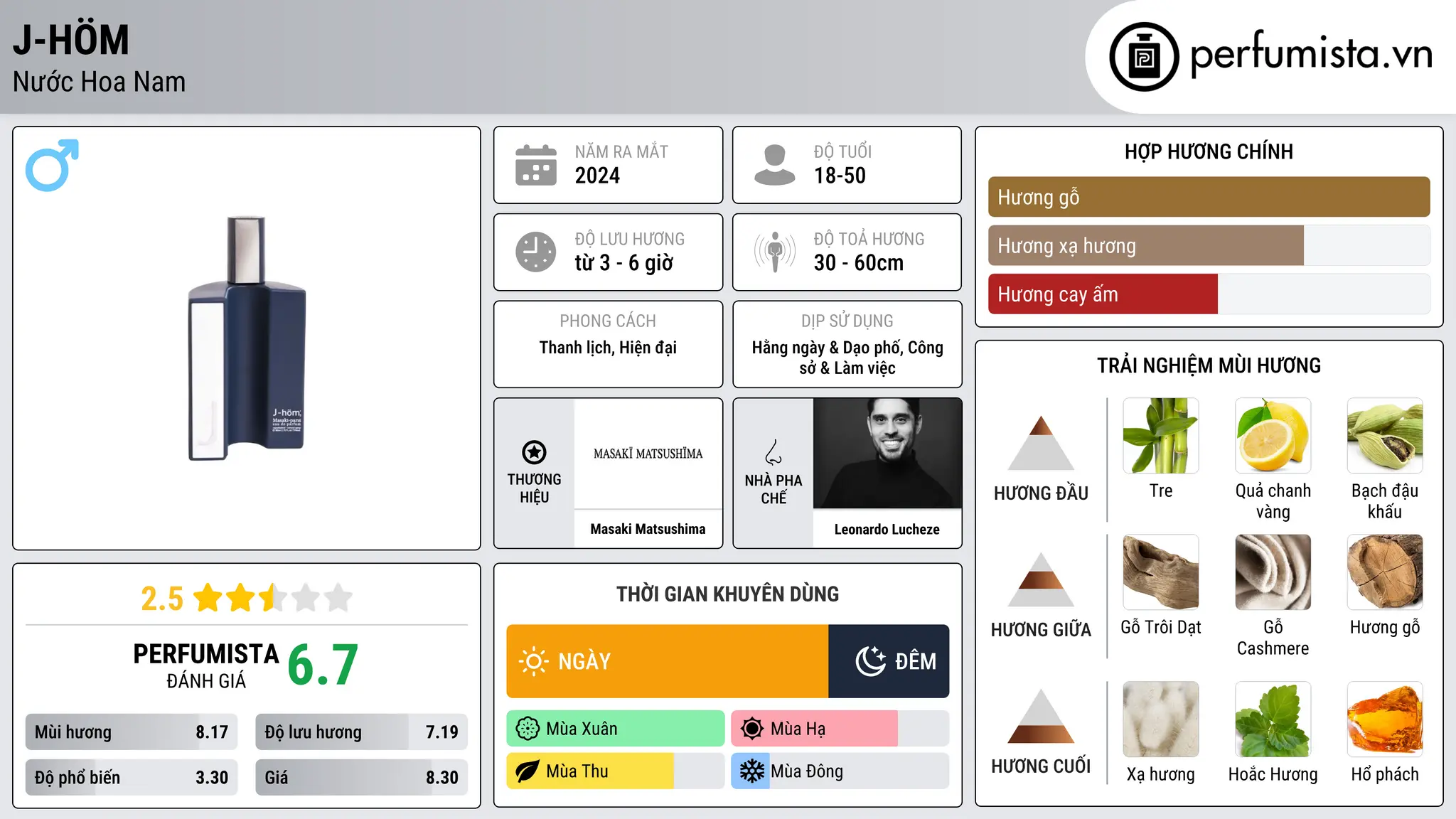Click the Leonardo Lucheze perfumer portrait
The image size is (1456, 819).
(x=887, y=454)
